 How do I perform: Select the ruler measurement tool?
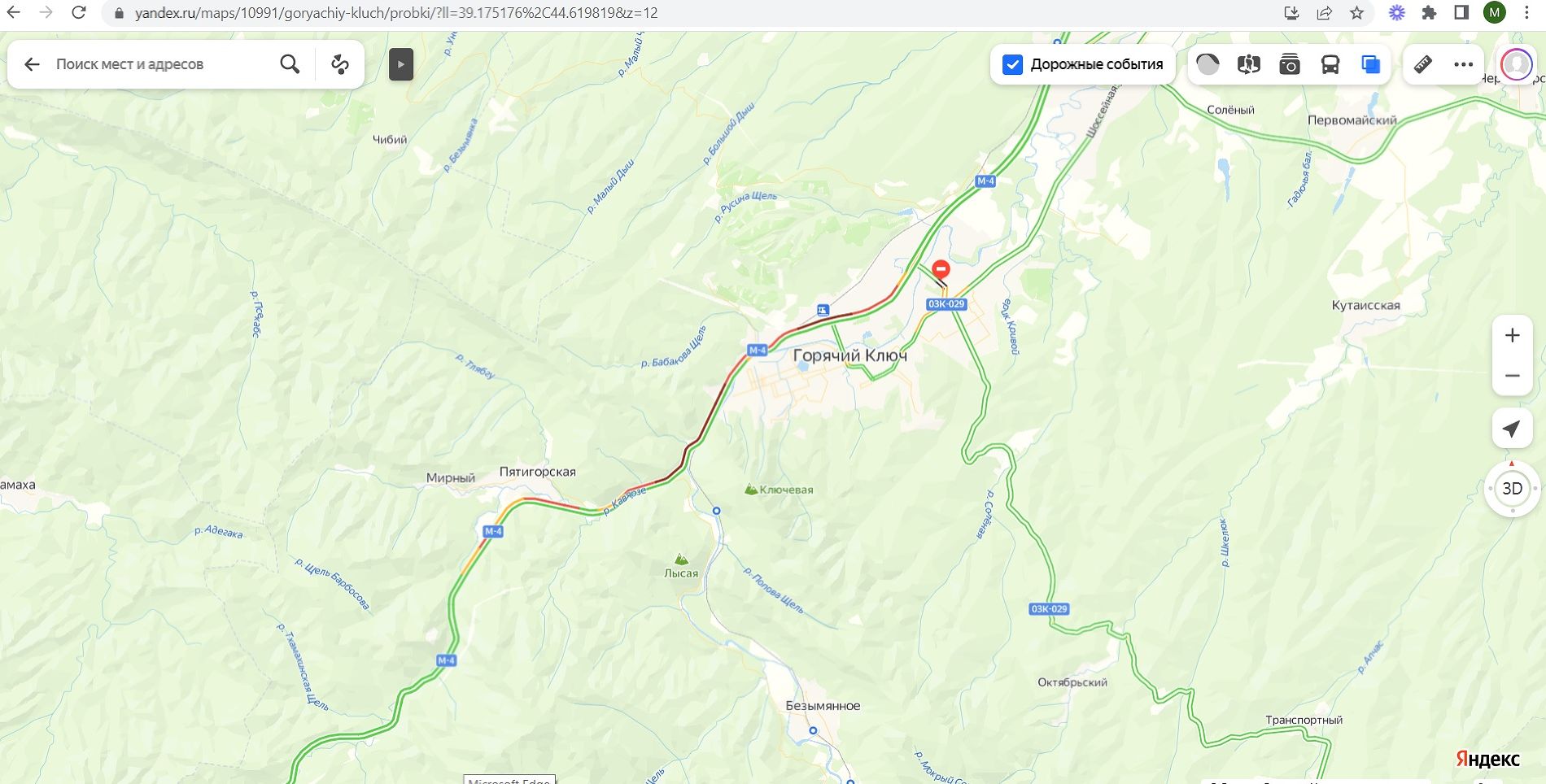(x=1423, y=64)
